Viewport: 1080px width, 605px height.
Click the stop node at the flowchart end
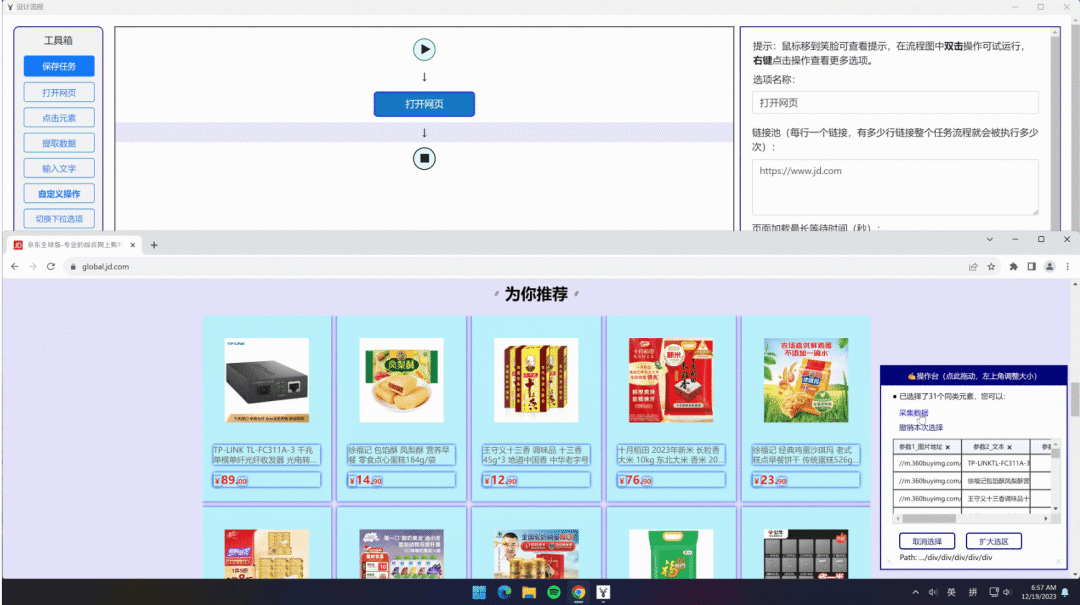tap(424, 158)
